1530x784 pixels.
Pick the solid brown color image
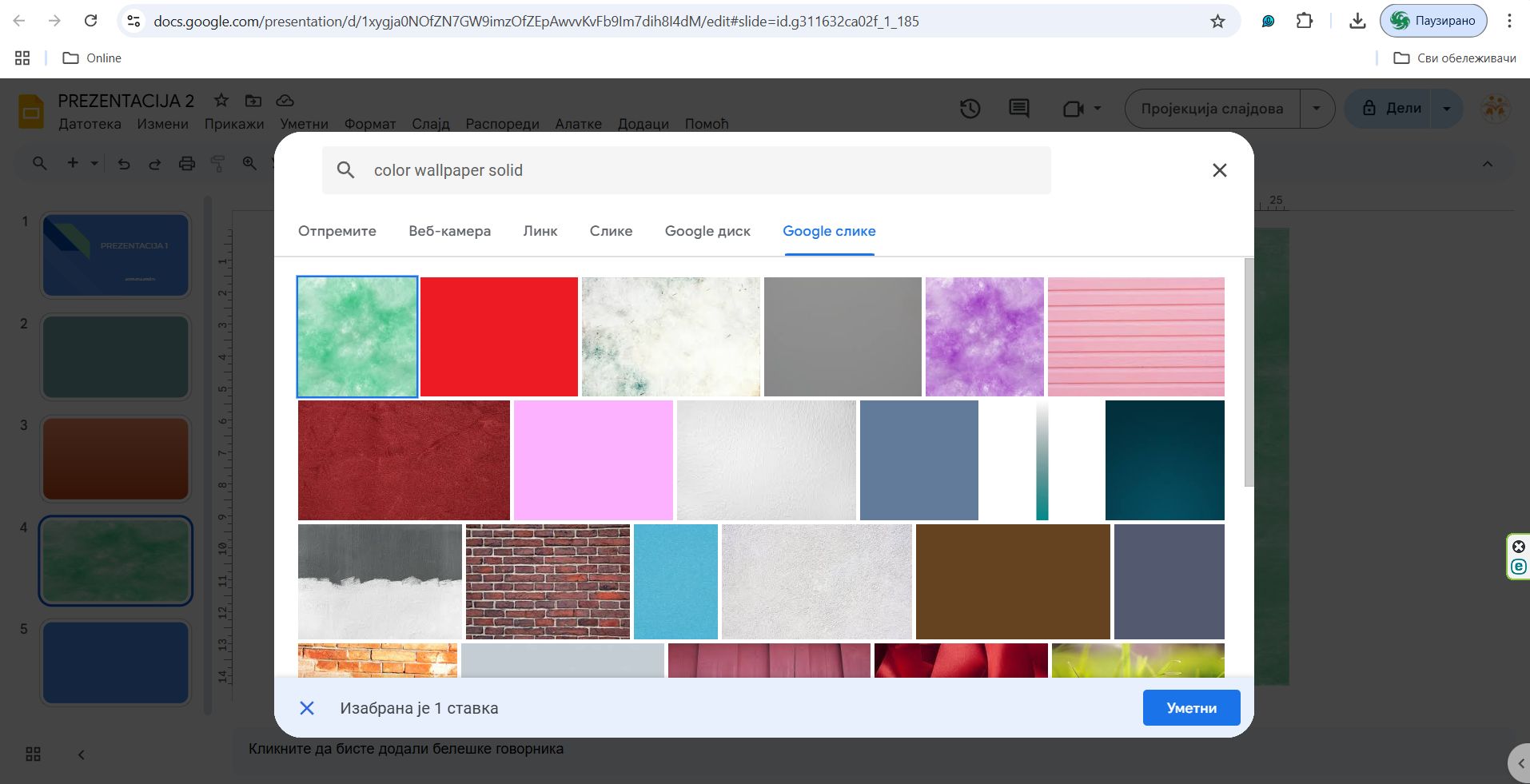pyautogui.click(x=1012, y=582)
